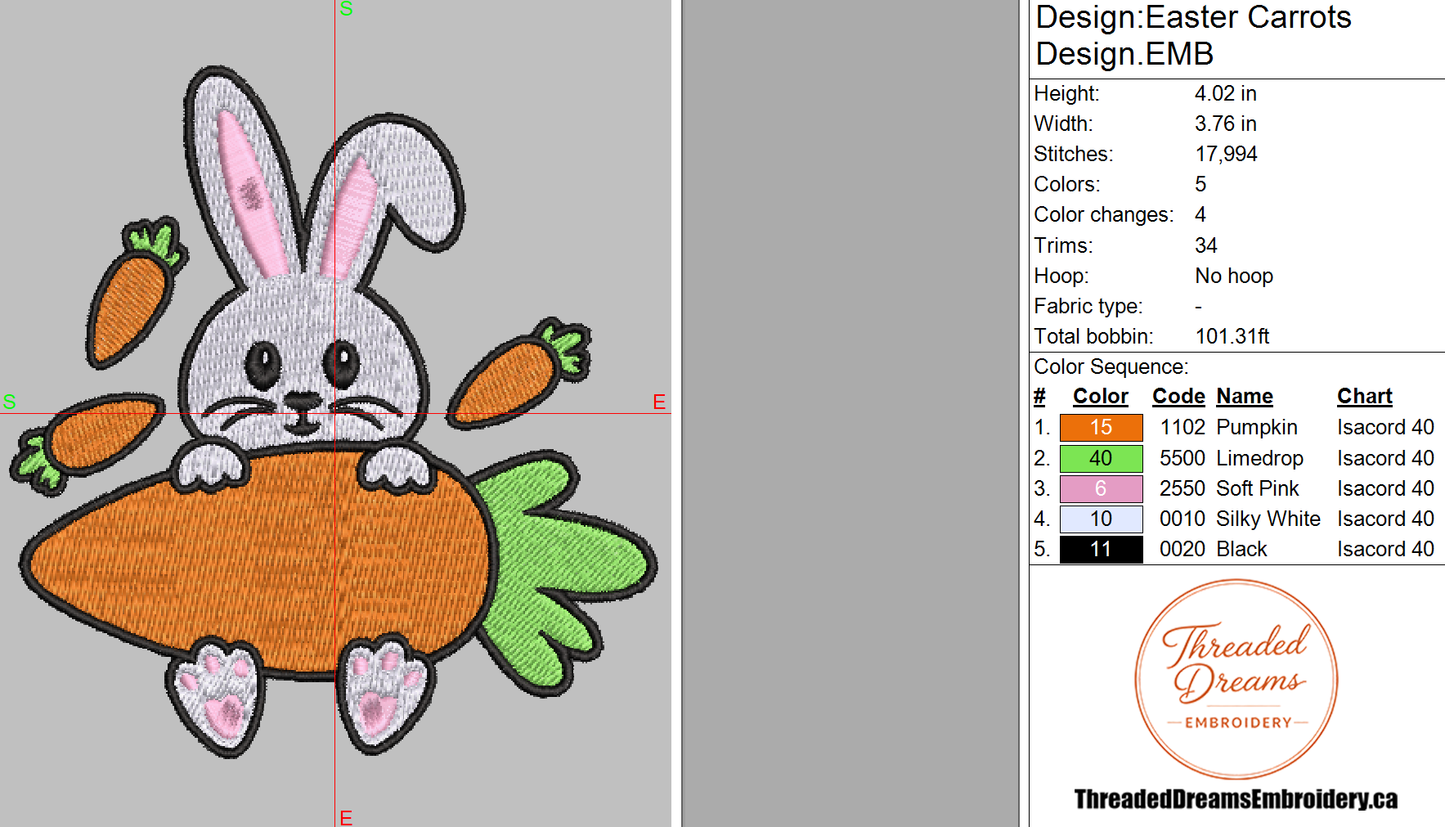Viewport: 1445px width, 827px height.
Task: Click the Color changes value '4'
Action: click(1201, 215)
